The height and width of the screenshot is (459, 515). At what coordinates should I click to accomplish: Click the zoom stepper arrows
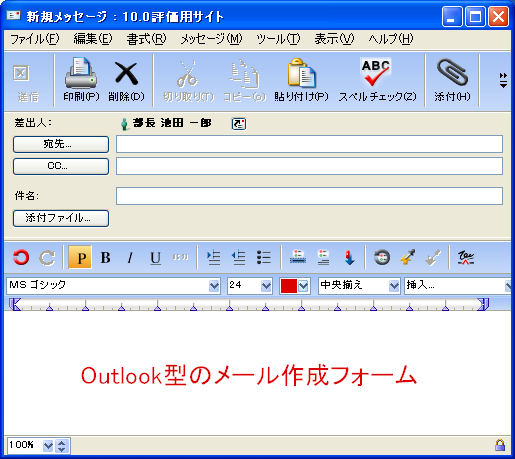pos(61,446)
